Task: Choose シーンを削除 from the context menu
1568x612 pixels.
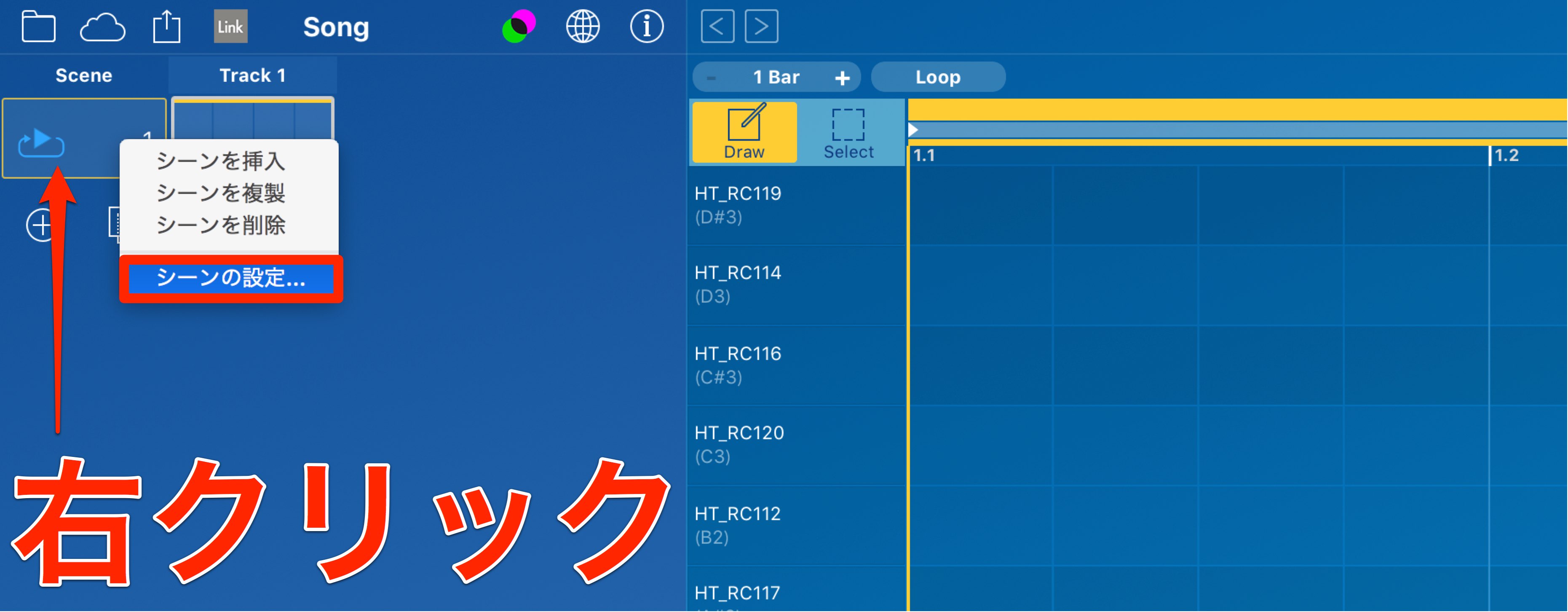Action: (220, 225)
